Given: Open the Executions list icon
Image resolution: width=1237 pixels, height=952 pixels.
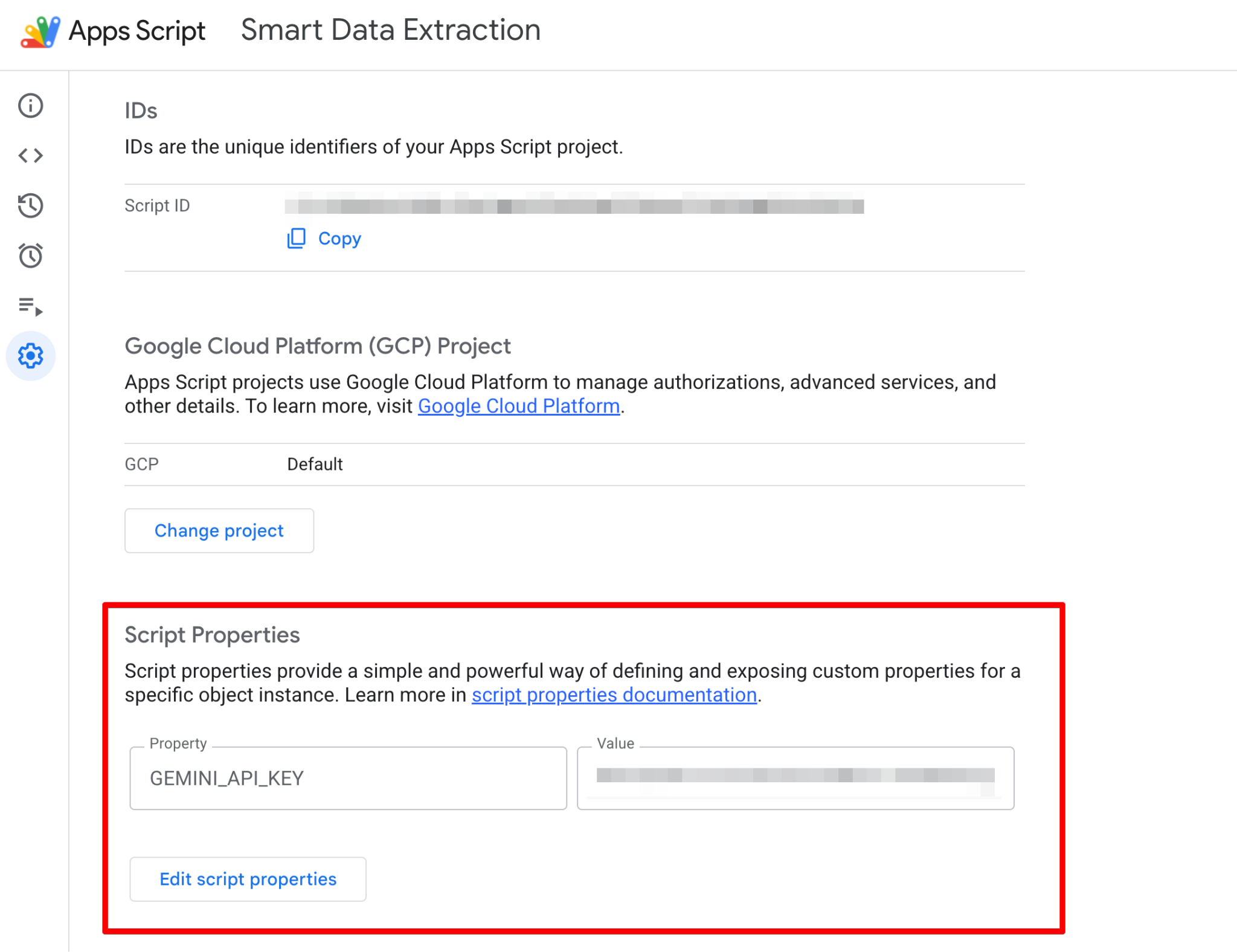Looking at the screenshot, I should point(30,306).
